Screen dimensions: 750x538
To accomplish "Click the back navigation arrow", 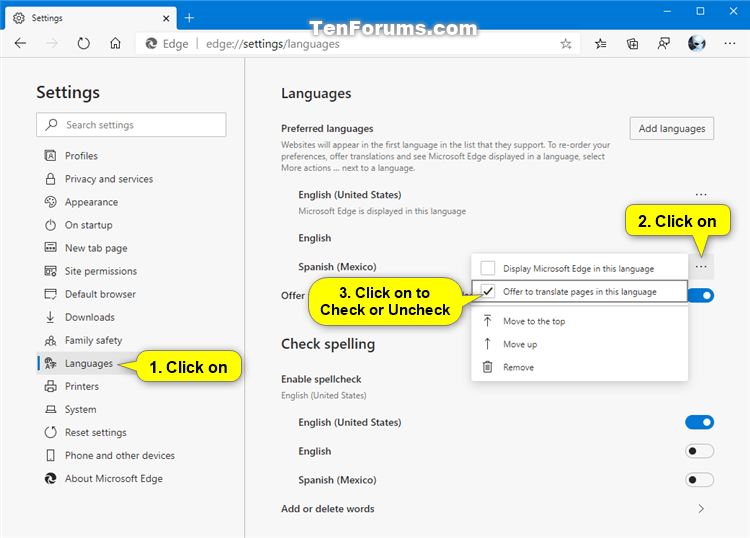I will click(x=20, y=44).
